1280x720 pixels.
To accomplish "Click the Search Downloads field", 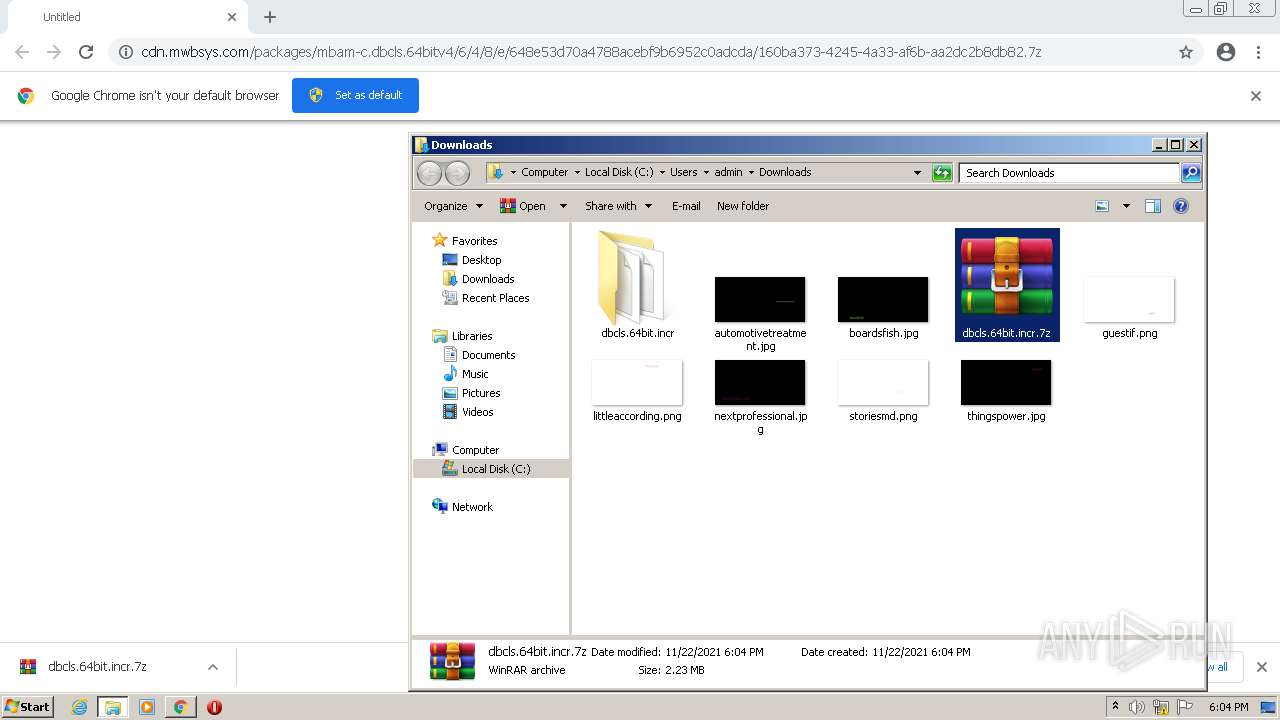I will click(1069, 173).
